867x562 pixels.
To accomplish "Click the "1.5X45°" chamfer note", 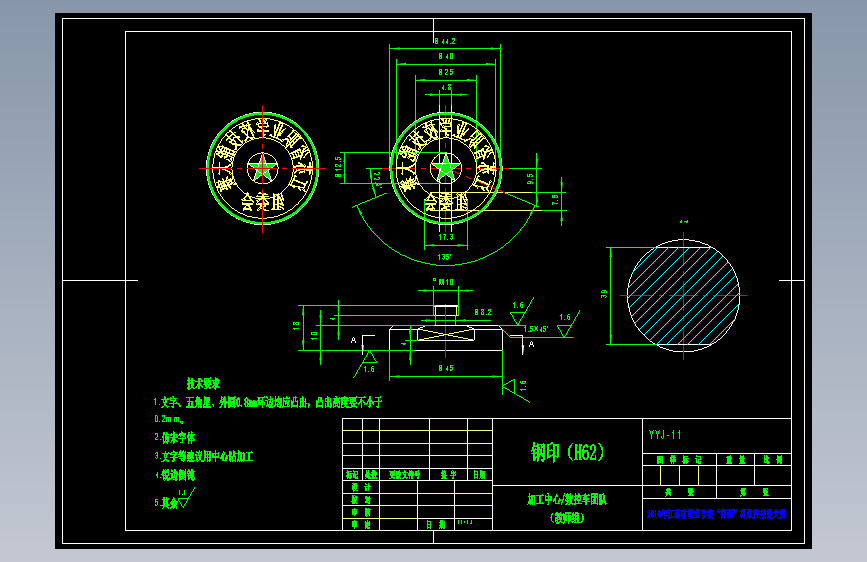I will coord(536,329).
